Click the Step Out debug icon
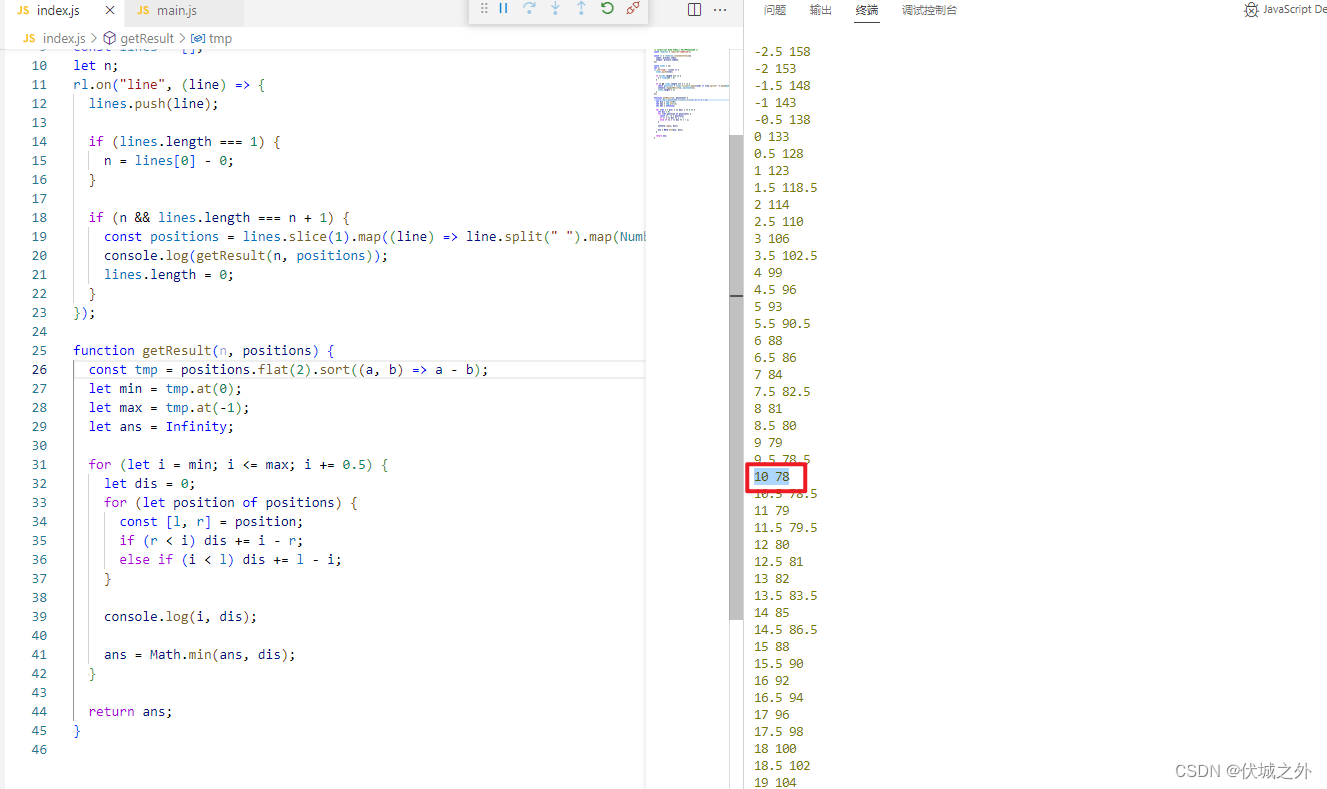The height and width of the screenshot is (789, 1327). click(581, 8)
